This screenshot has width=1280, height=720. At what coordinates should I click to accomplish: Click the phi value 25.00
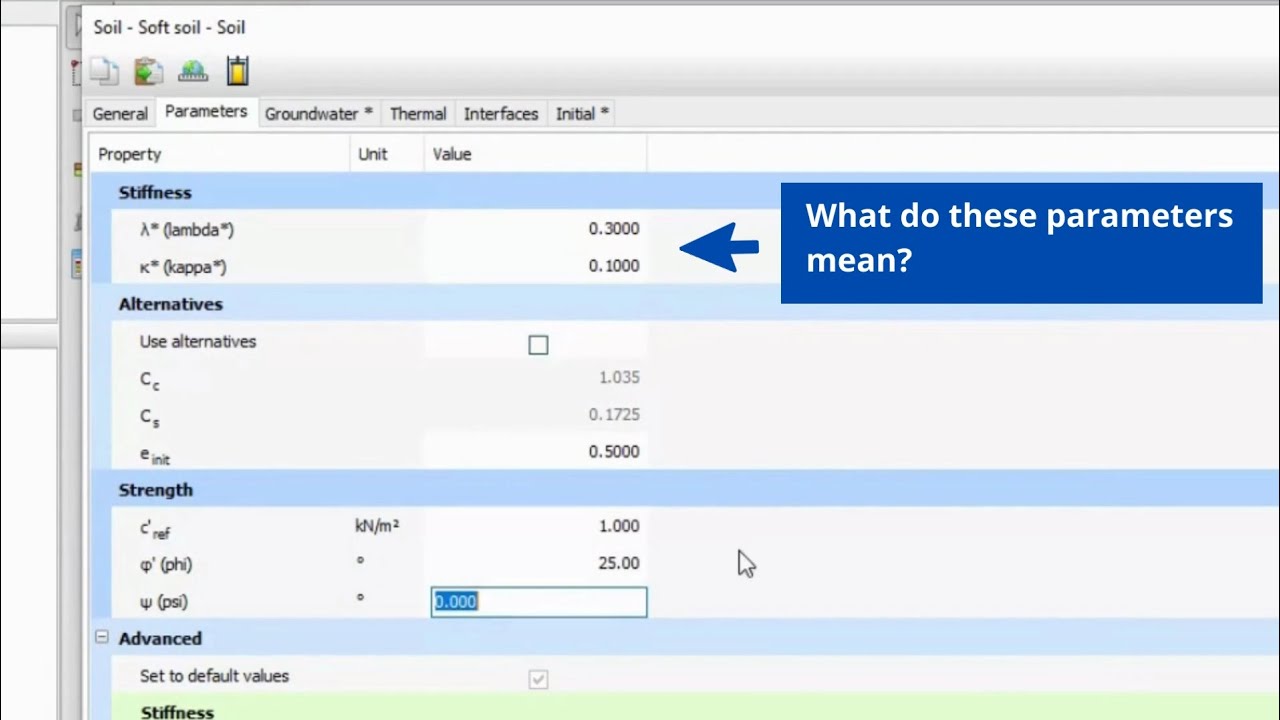[536, 564]
